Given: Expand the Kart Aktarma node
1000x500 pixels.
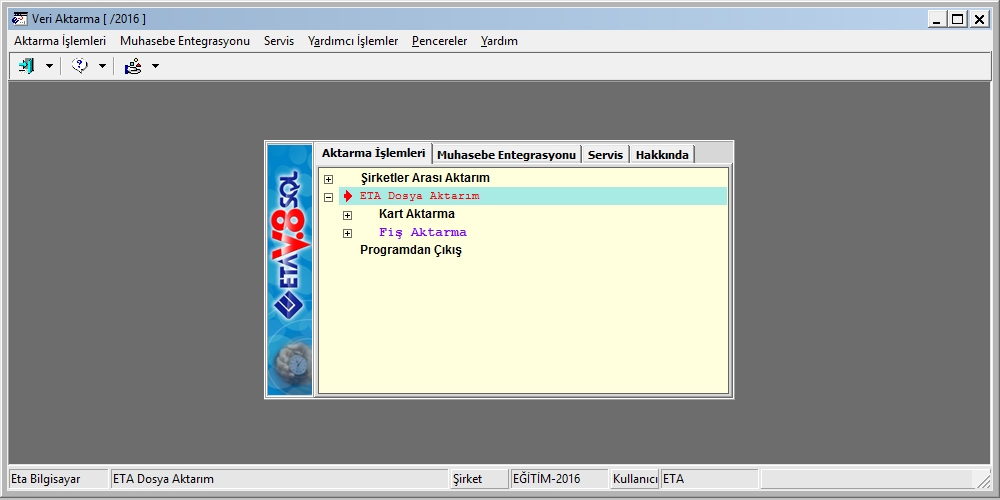Looking at the screenshot, I should (348, 215).
